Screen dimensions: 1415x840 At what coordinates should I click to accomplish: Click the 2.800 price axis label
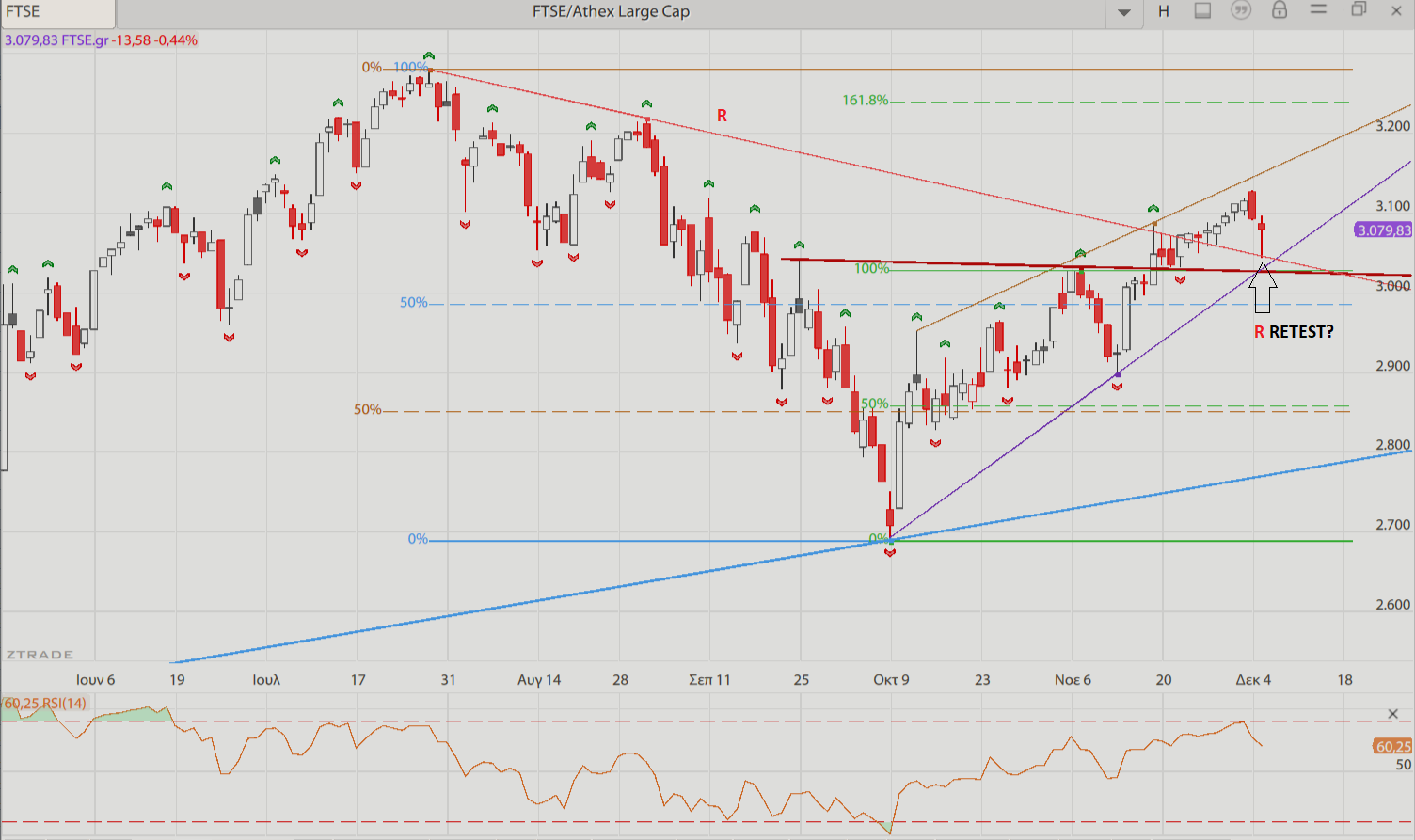tap(1392, 445)
